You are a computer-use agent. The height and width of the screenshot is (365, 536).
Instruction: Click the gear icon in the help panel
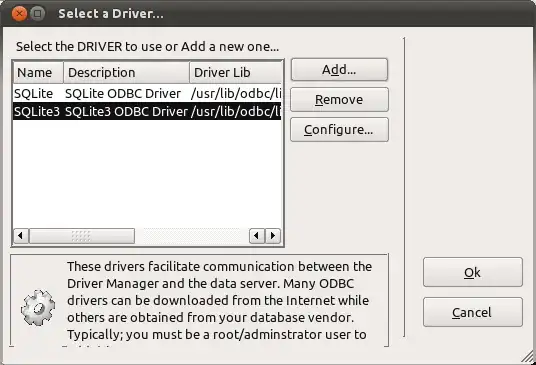38,308
